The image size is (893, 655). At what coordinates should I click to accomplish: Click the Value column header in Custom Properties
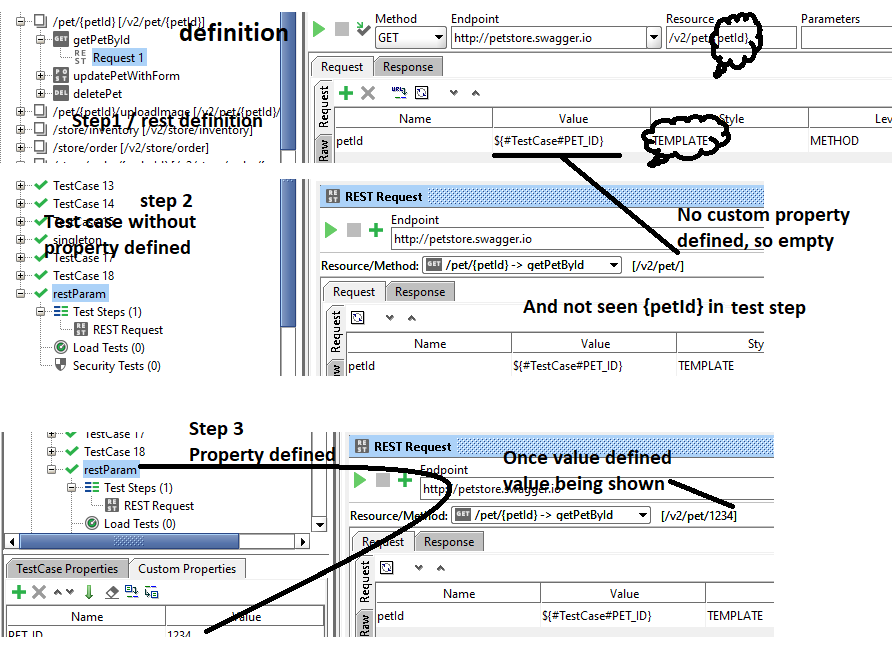(x=245, y=617)
